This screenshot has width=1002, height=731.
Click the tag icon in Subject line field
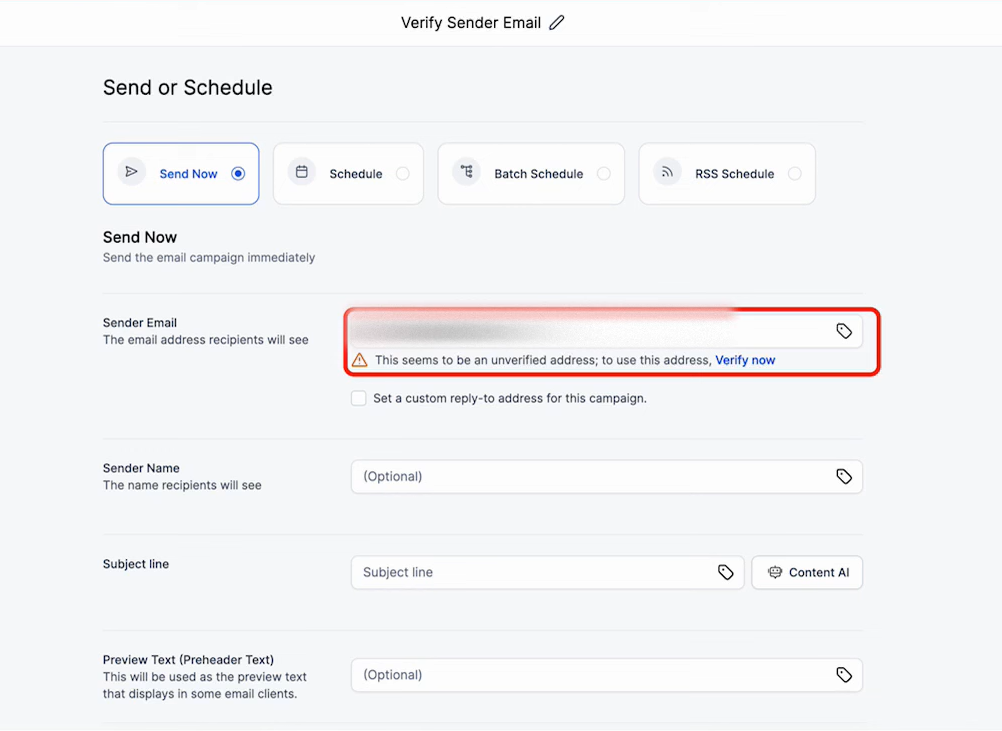point(726,572)
